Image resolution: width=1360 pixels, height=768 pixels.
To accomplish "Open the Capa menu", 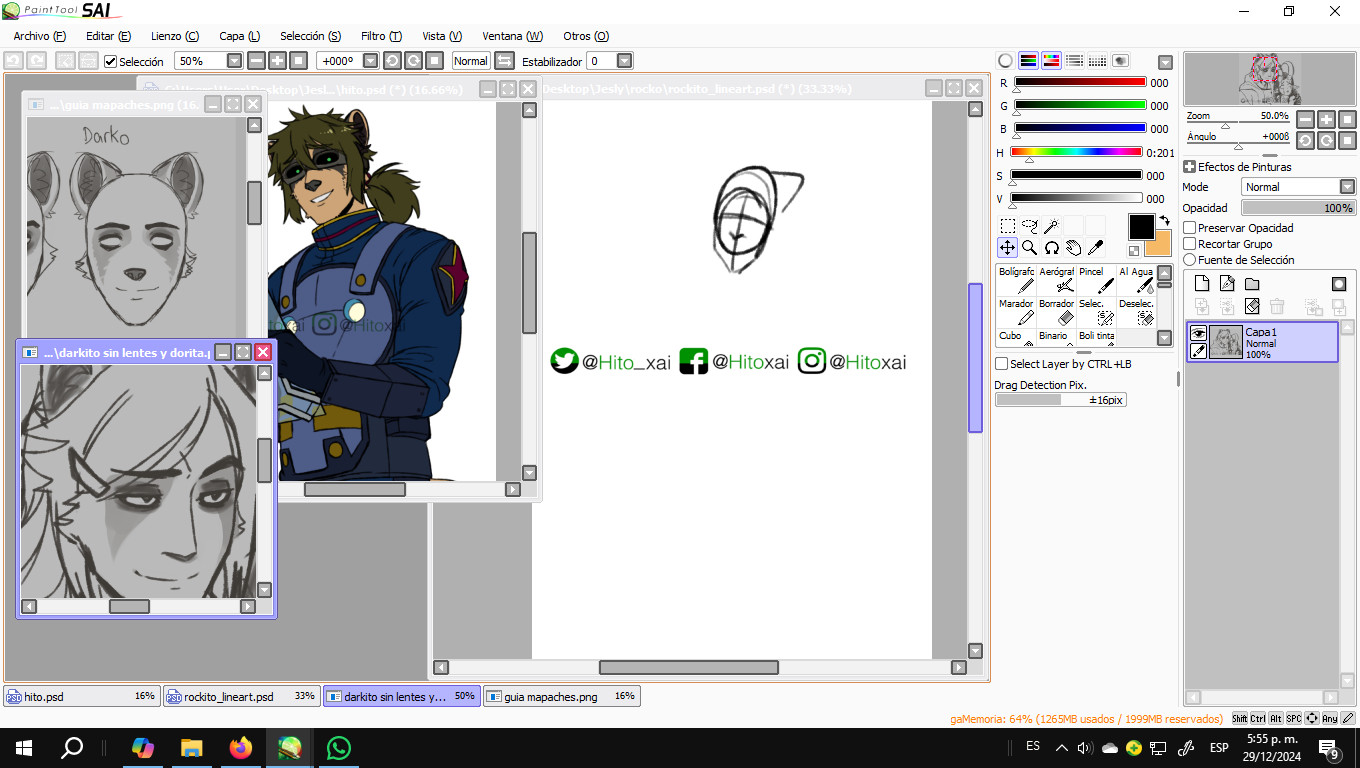I will (x=240, y=36).
